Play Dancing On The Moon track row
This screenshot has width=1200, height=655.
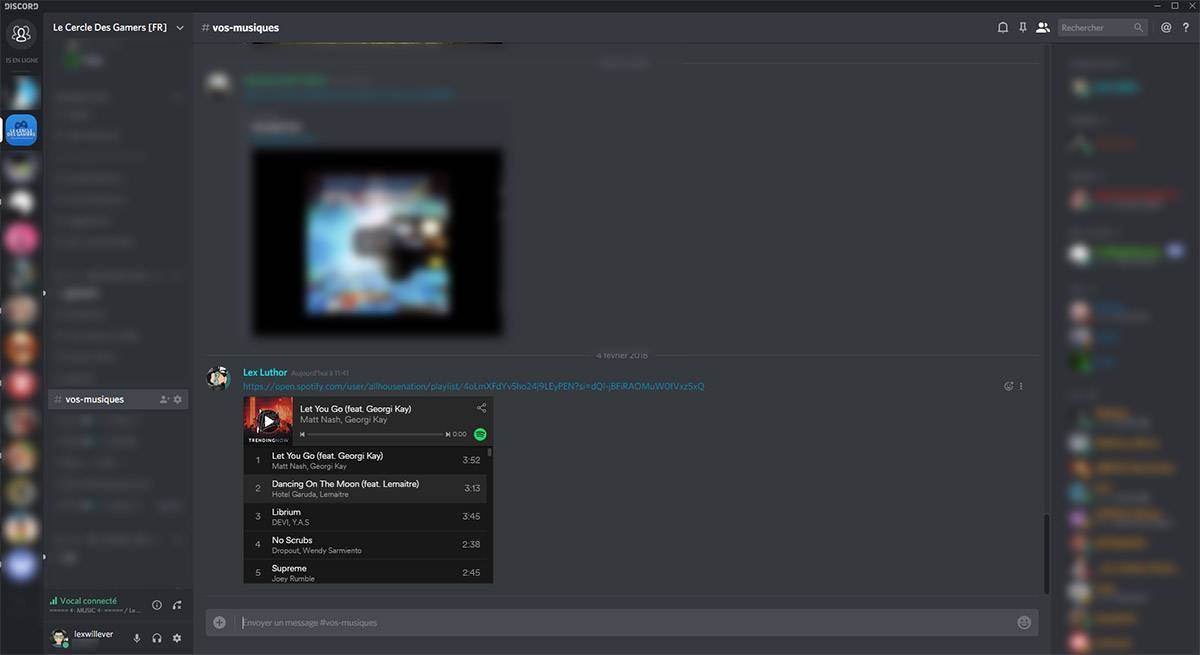366,488
